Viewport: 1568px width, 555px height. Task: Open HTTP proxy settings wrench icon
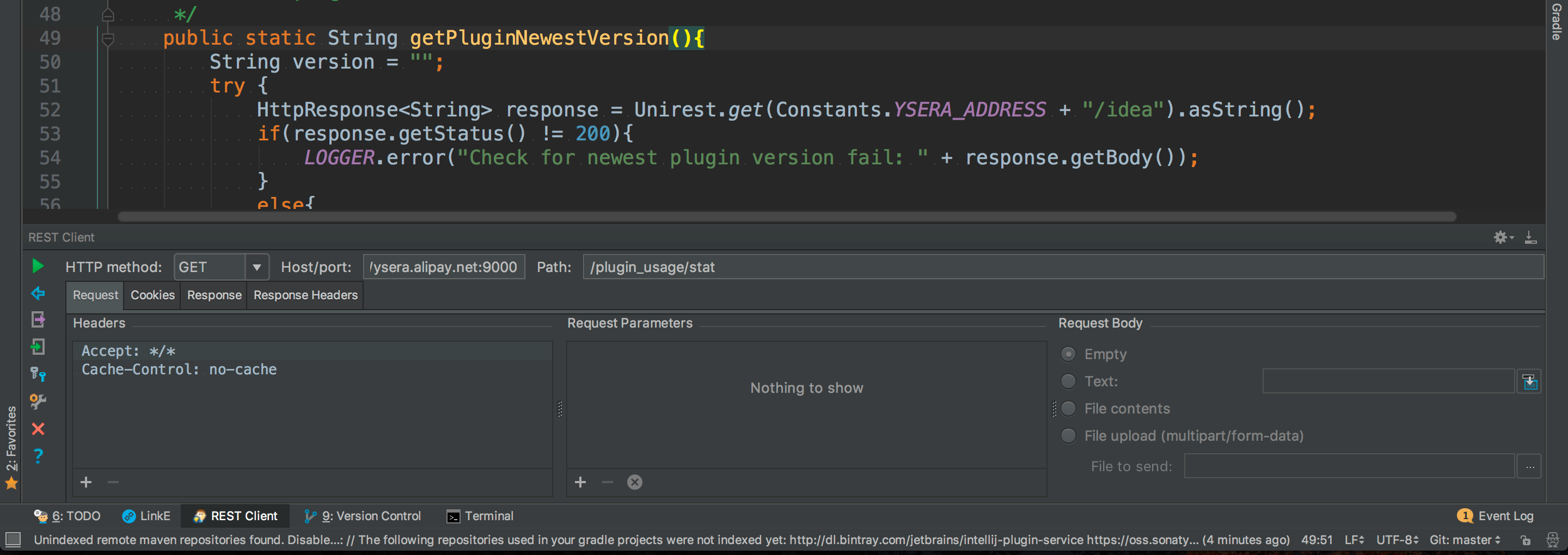coord(38,401)
